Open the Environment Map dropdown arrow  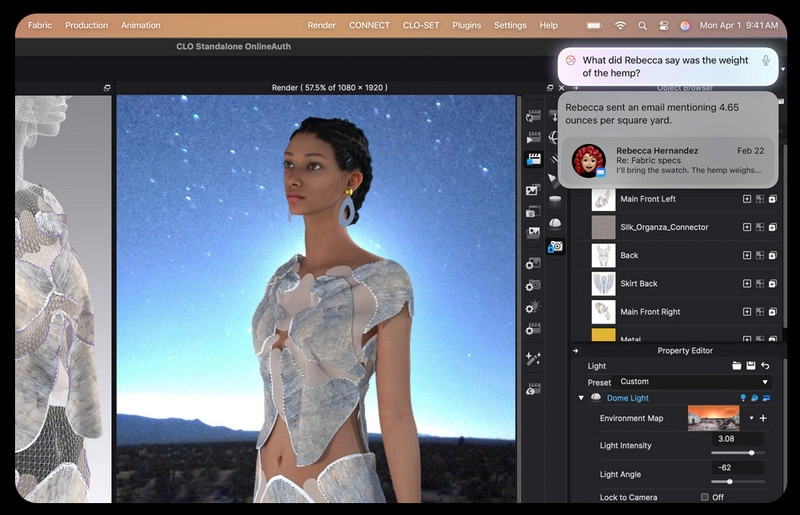pyautogui.click(x=751, y=418)
